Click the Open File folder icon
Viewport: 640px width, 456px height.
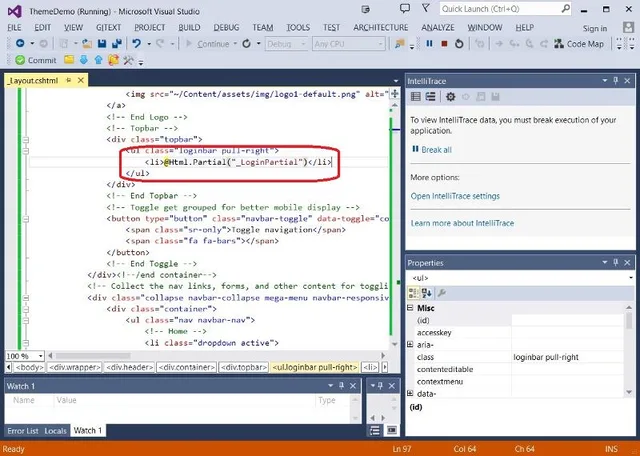pos(87,43)
